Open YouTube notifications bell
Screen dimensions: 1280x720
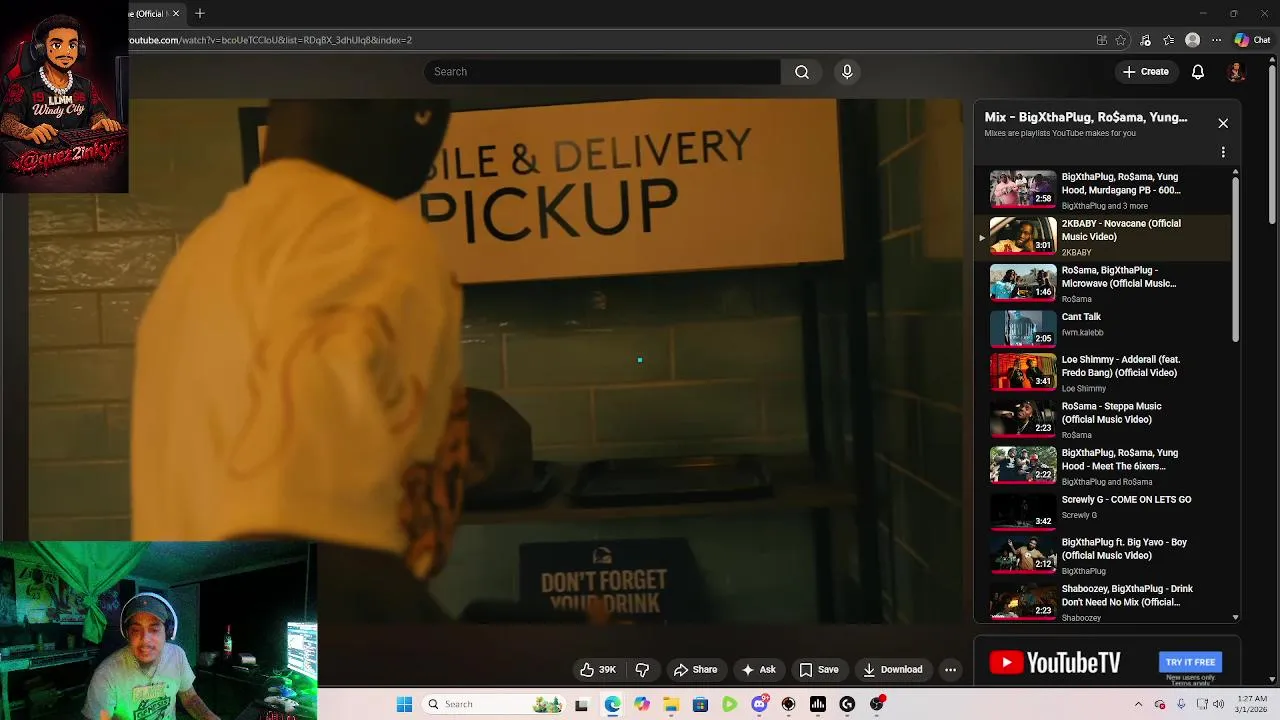click(1197, 72)
